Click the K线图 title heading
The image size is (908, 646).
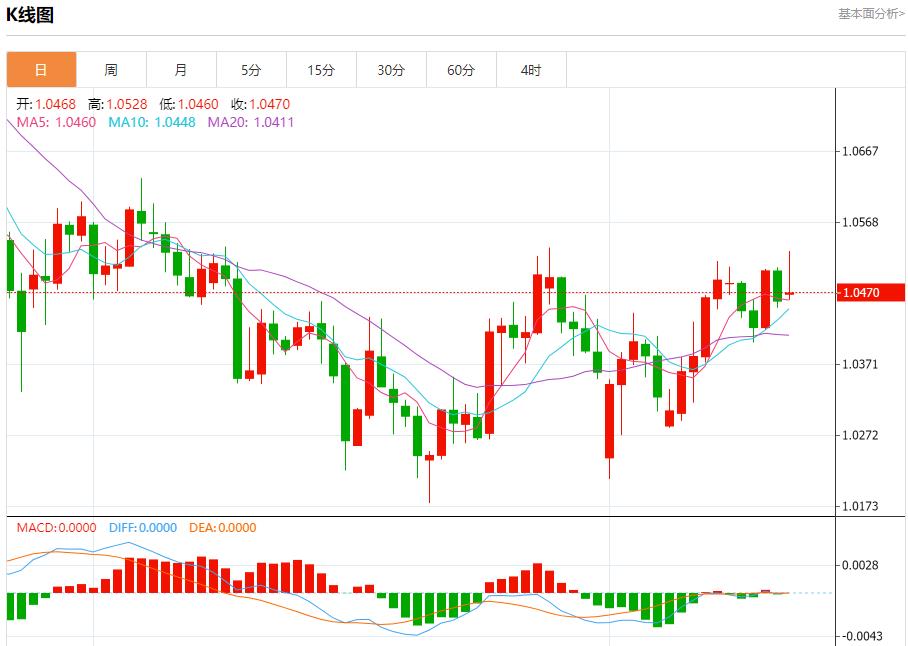[31, 15]
